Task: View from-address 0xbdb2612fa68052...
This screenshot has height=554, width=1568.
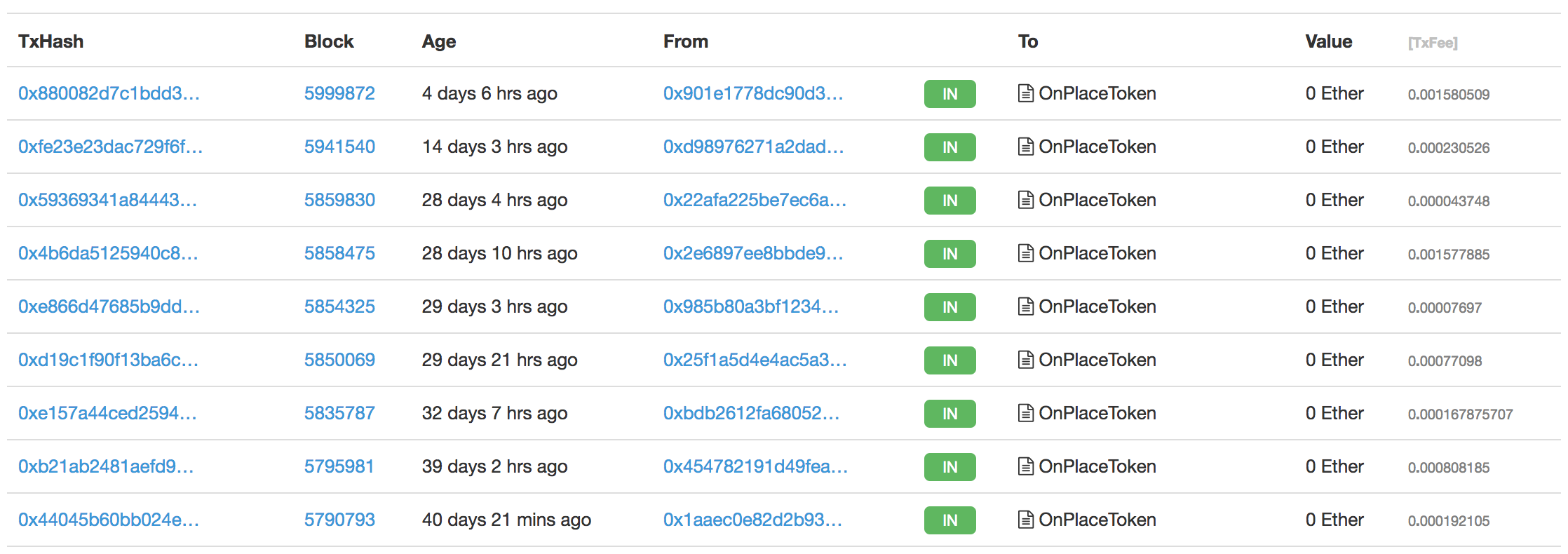Action: 752,413
